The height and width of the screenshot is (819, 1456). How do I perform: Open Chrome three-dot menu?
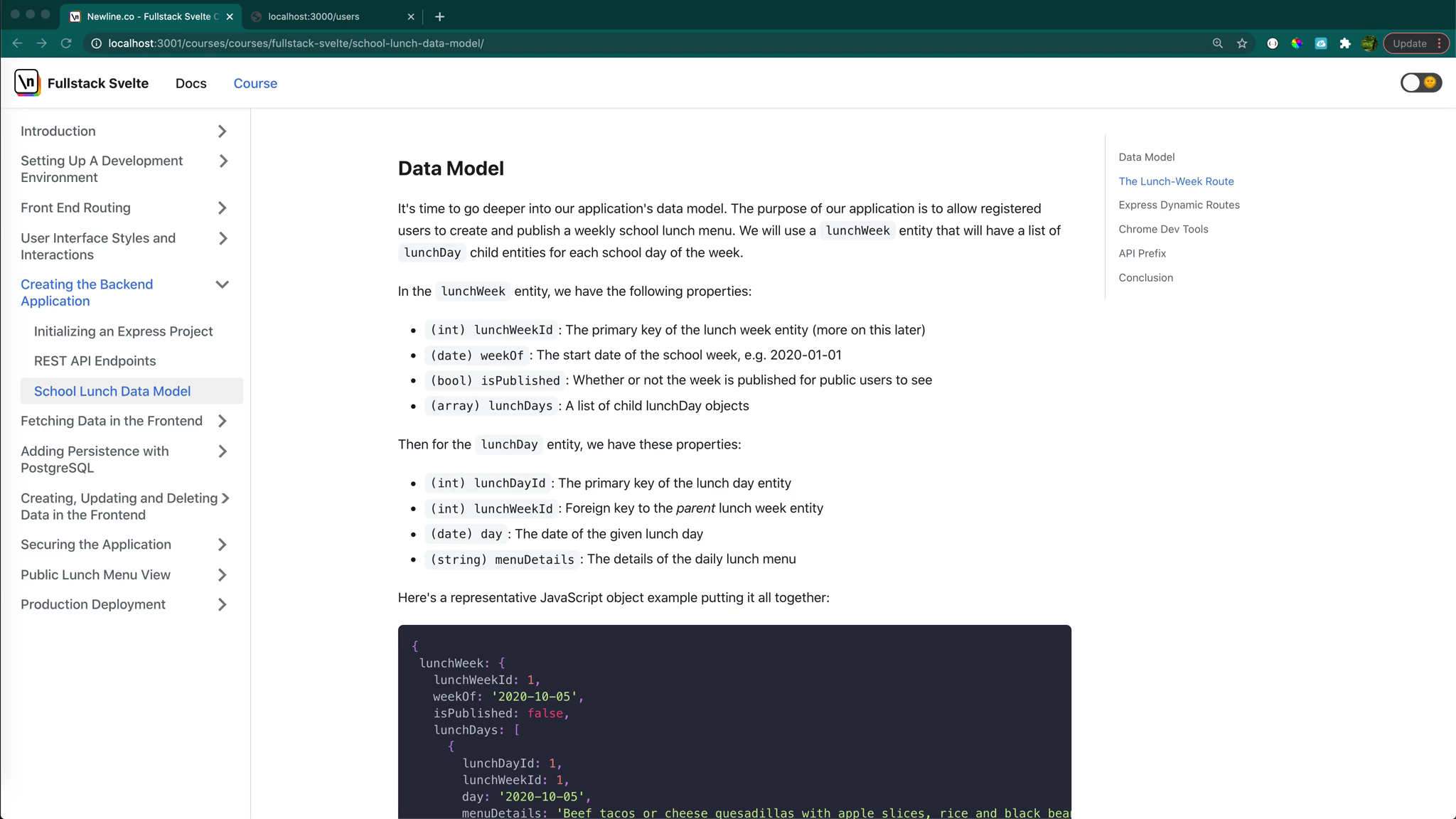pyautogui.click(x=1440, y=43)
